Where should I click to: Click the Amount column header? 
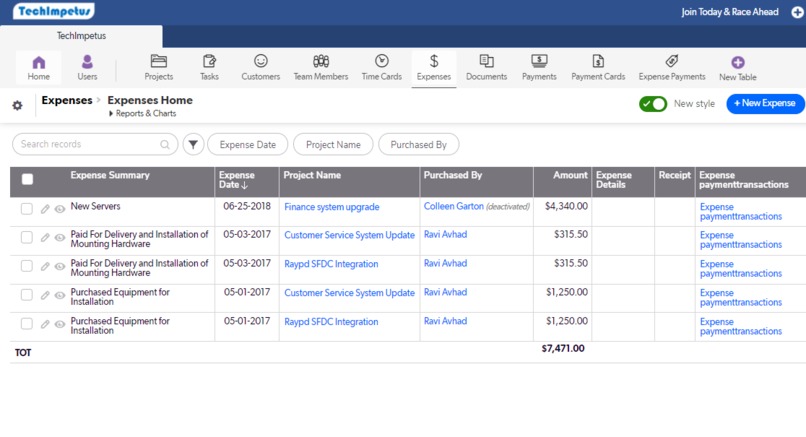570,175
